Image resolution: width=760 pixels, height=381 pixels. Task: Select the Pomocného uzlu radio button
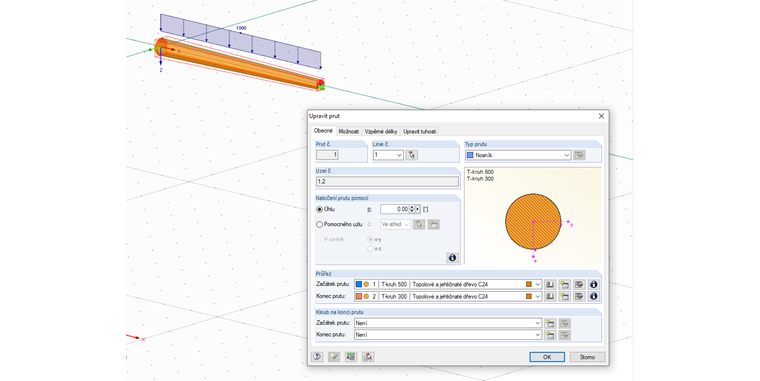(319, 224)
